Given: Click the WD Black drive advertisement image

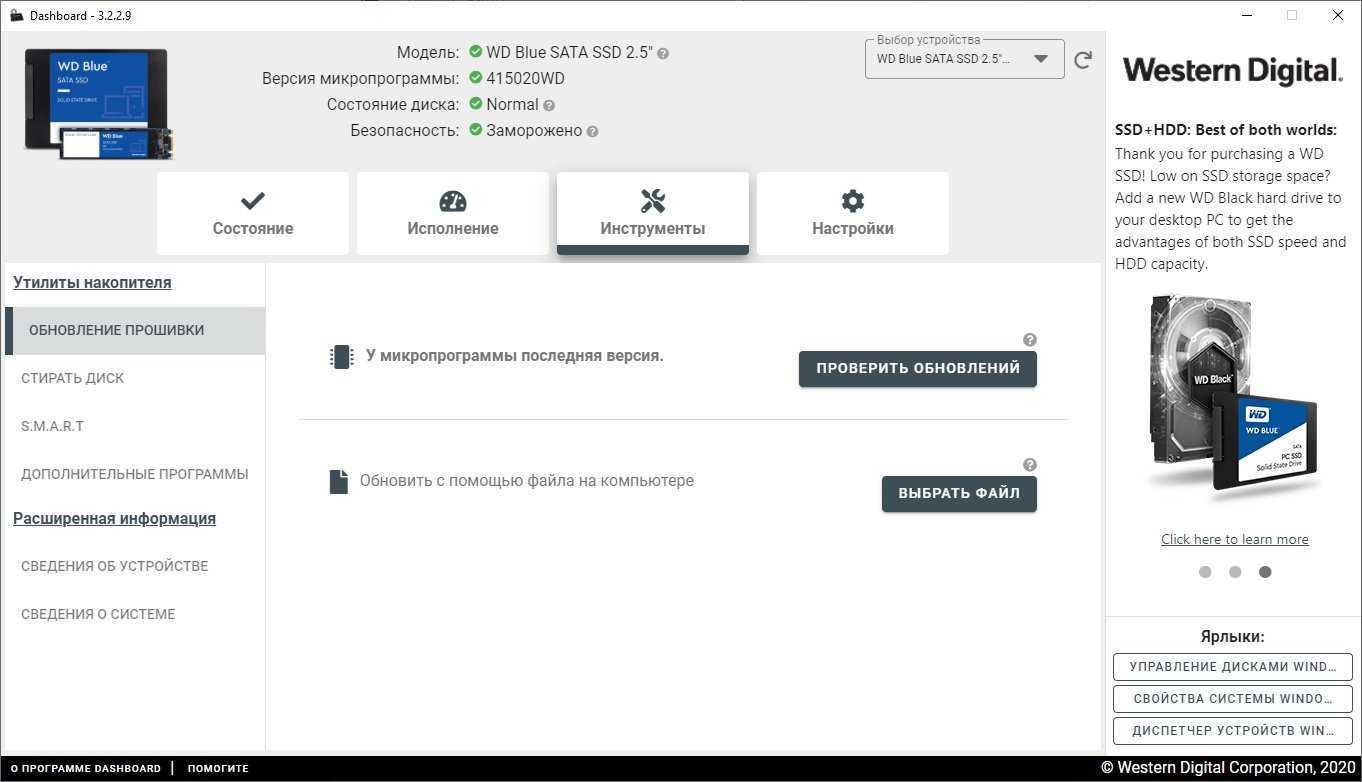Looking at the screenshot, I should click(x=1234, y=400).
